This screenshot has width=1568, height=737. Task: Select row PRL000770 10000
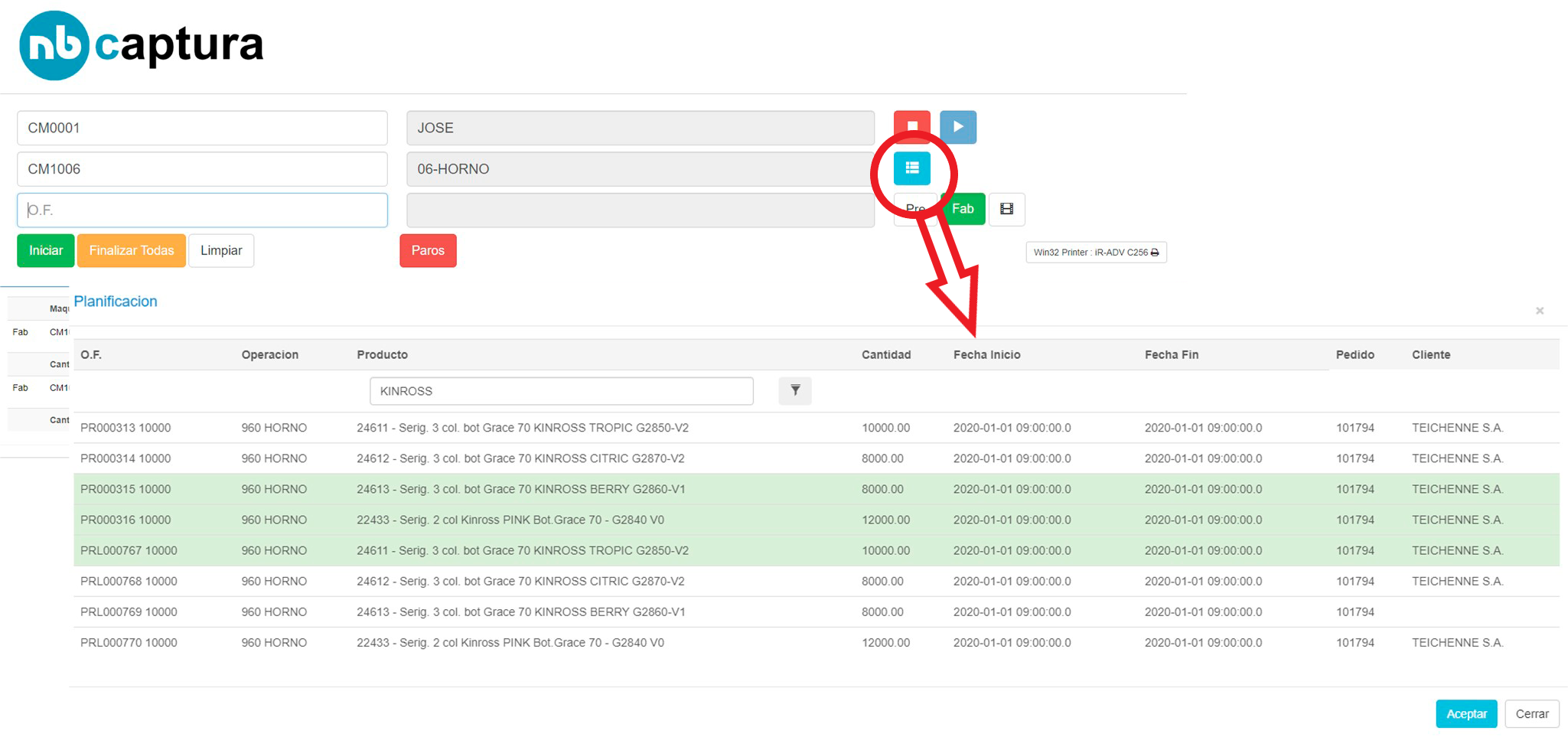coord(817,642)
